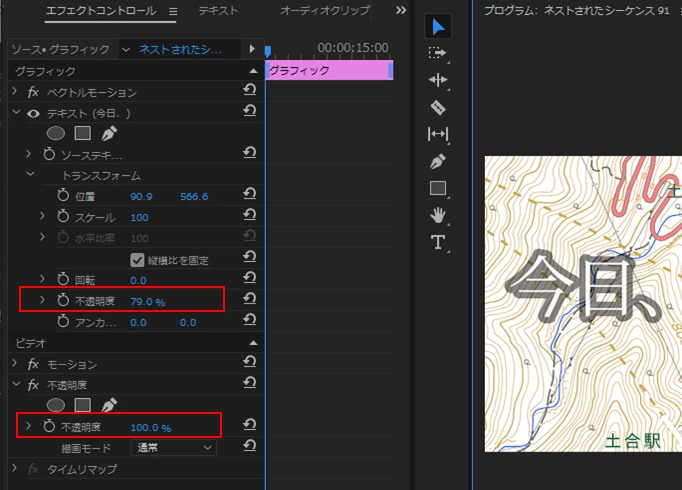Uncheck the 縦横比を固定 checkbox
682x490 pixels.
pyautogui.click(x=137, y=260)
